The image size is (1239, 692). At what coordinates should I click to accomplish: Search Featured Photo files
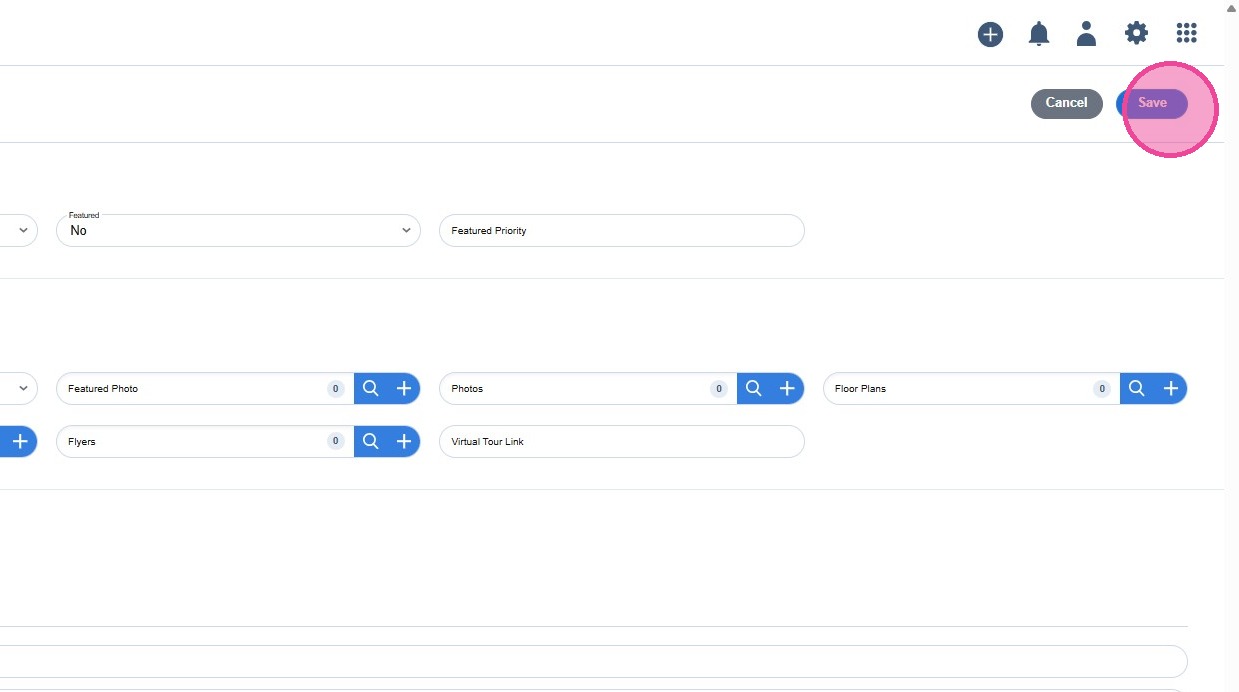coord(371,389)
